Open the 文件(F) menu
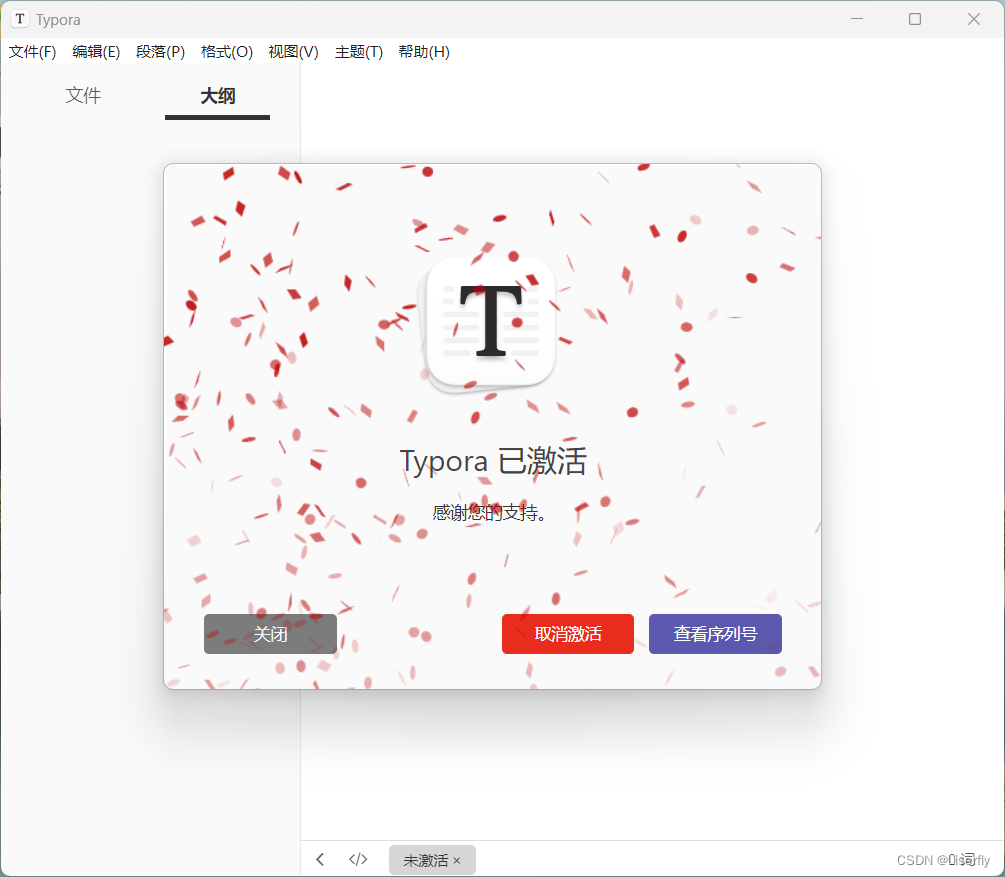 pos(32,52)
